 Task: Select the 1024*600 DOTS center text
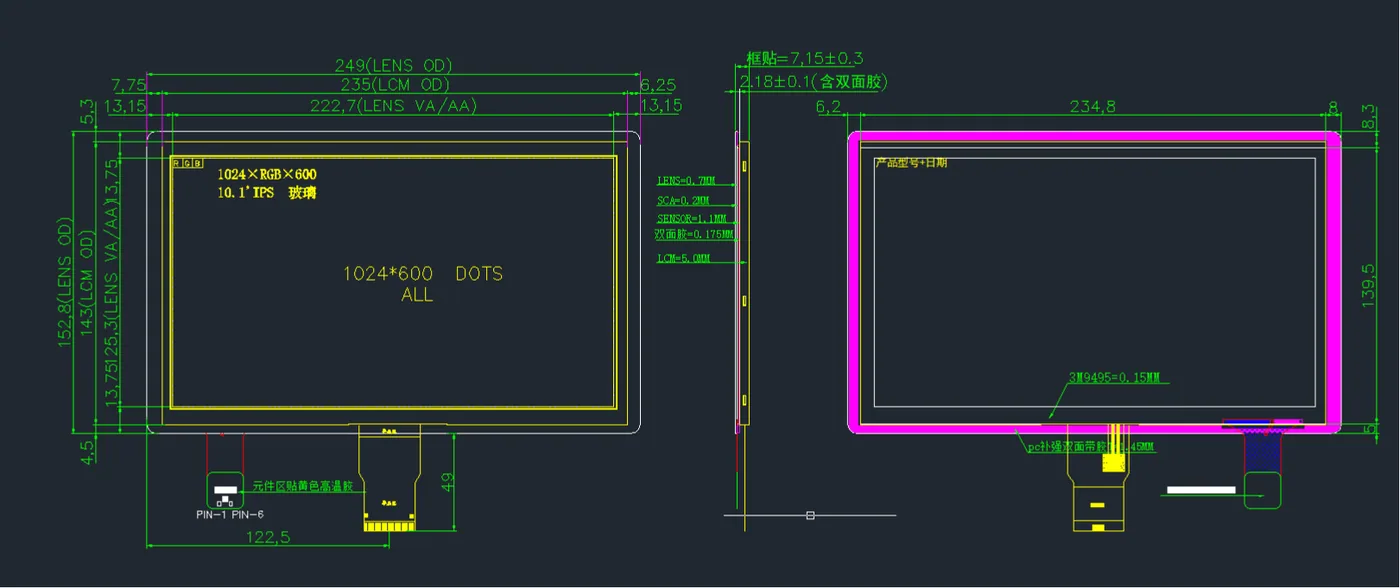point(423,273)
